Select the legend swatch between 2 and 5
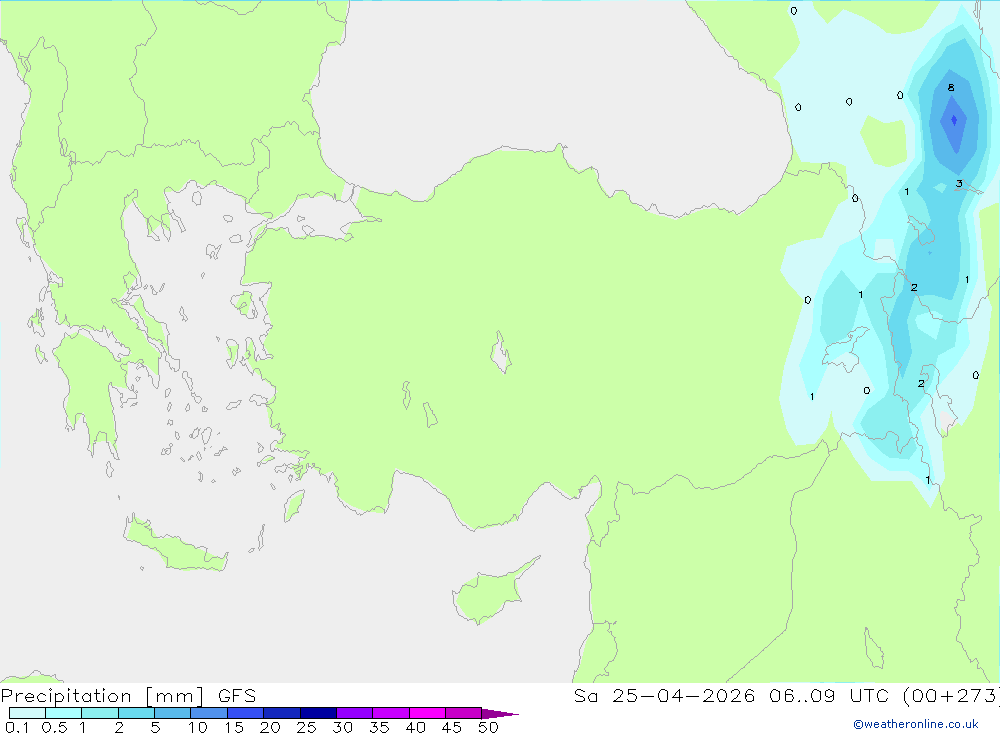The height and width of the screenshot is (733, 1000). pyautogui.click(x=136, y=713)
